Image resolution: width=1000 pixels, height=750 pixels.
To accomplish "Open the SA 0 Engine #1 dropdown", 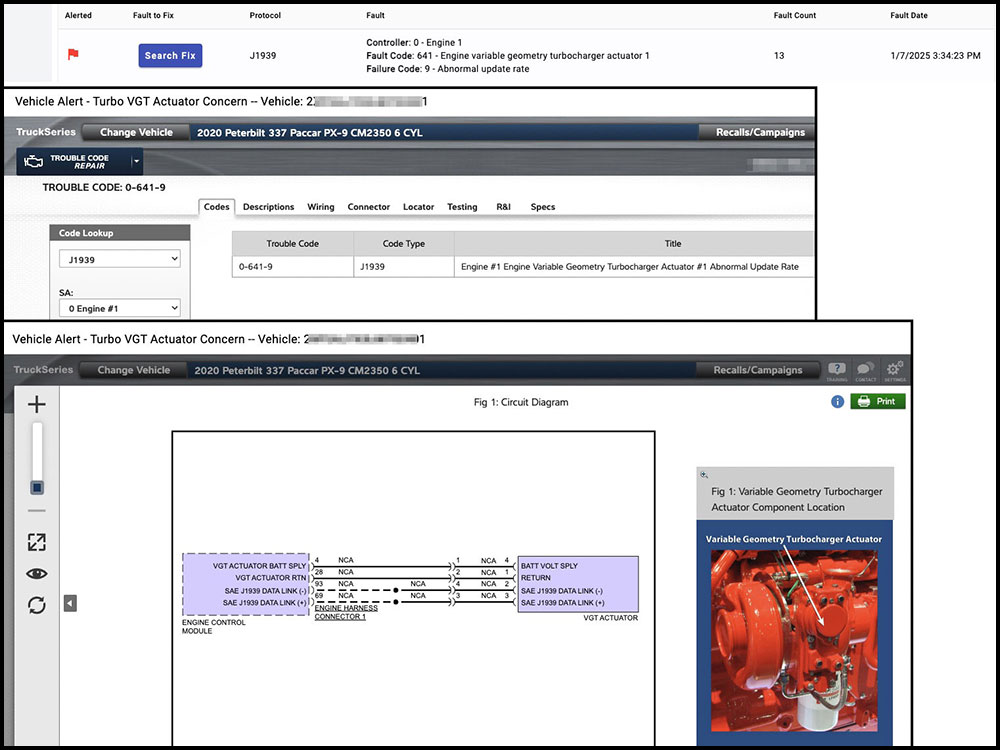I will click(x=119, y=309).
